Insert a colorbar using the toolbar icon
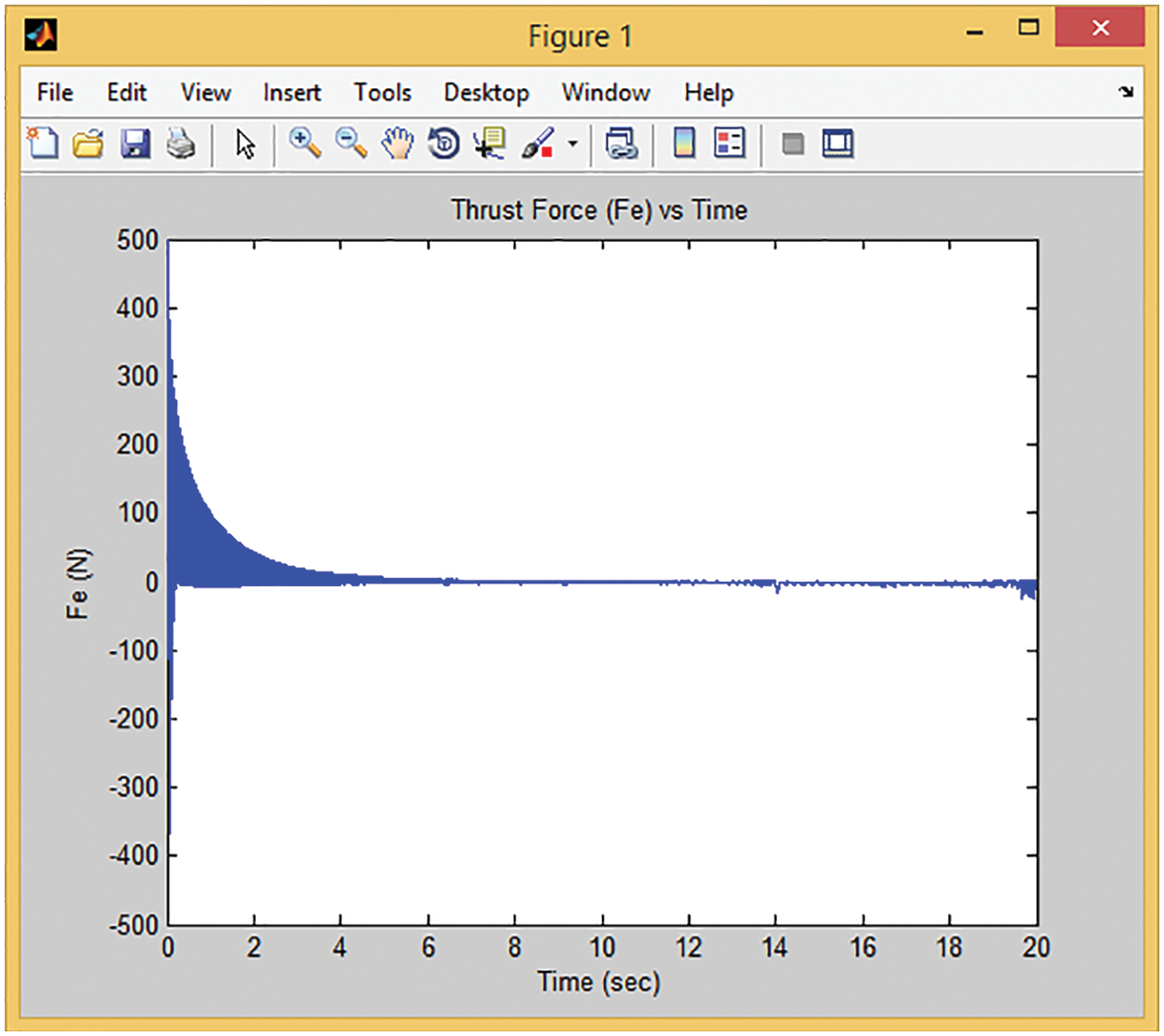Viewport: 1164px width, 1036px height. (684, 144)
